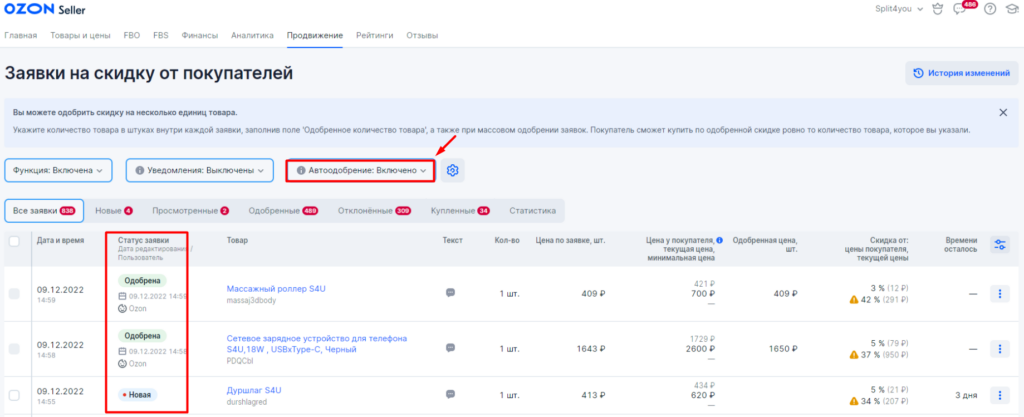Open the Главная menu item

click(21, 35)
